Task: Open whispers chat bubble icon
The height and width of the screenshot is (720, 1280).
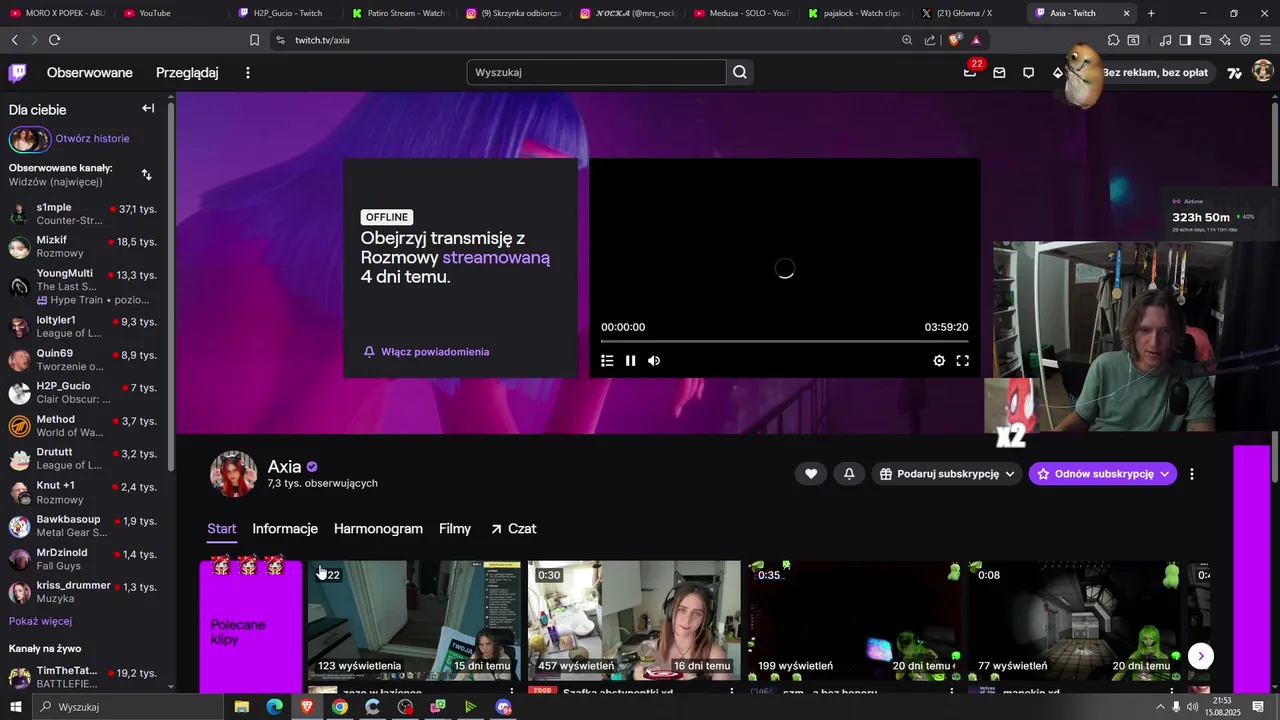Action: click(x=1028, y=72)
